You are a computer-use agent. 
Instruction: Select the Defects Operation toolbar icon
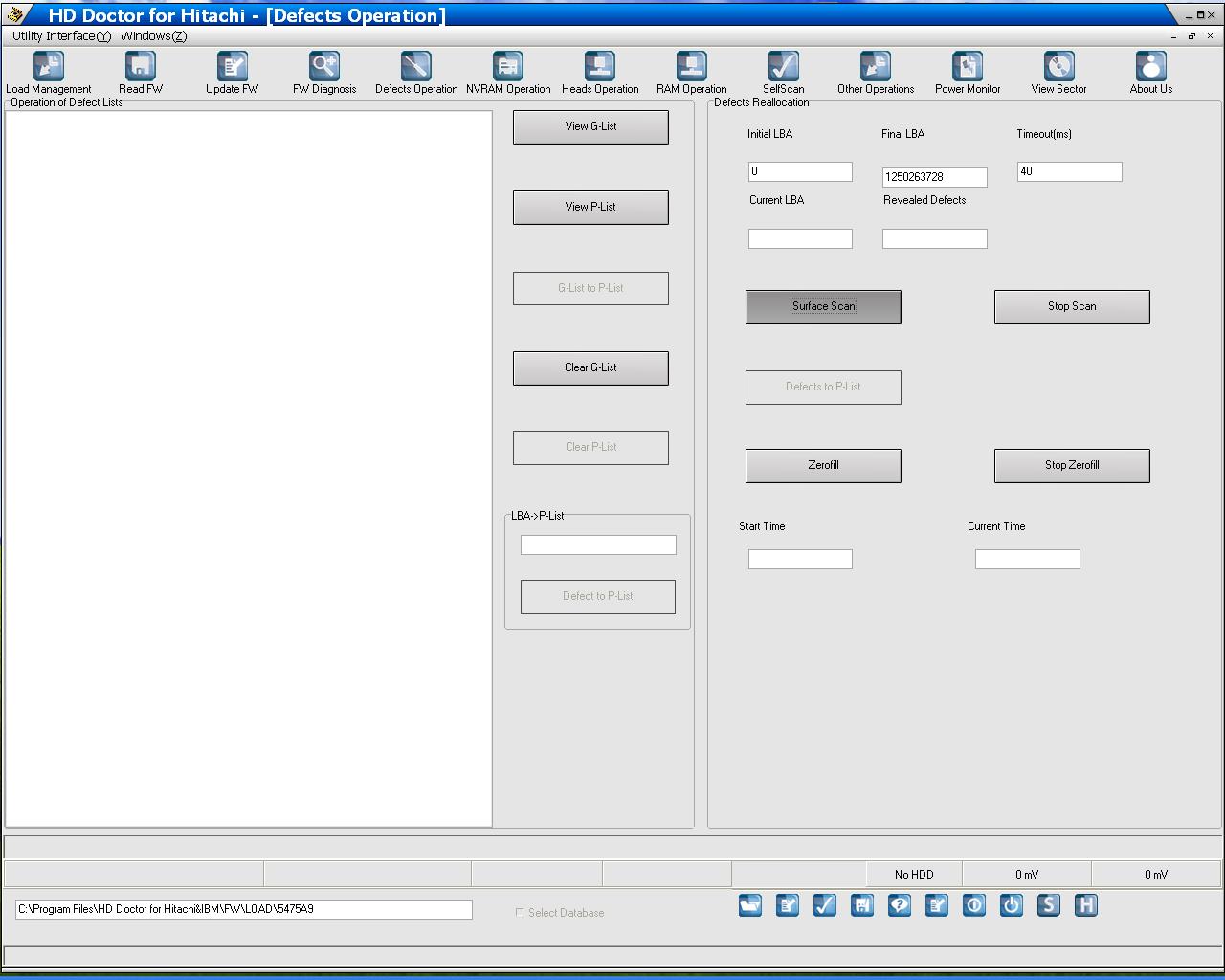tap(416, 73)
